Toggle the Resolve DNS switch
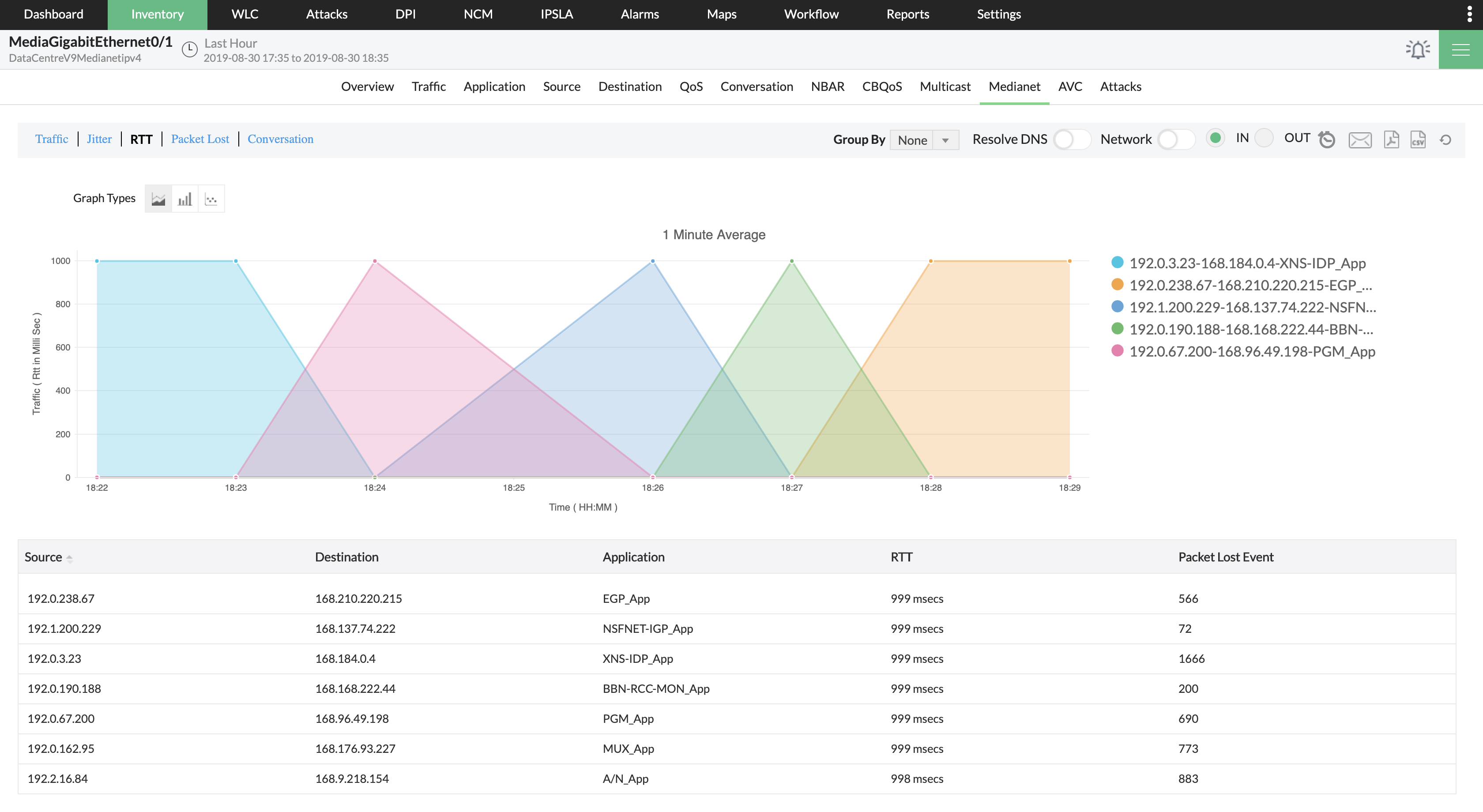Screen dimensions: 1483x812 (1071, 139)
